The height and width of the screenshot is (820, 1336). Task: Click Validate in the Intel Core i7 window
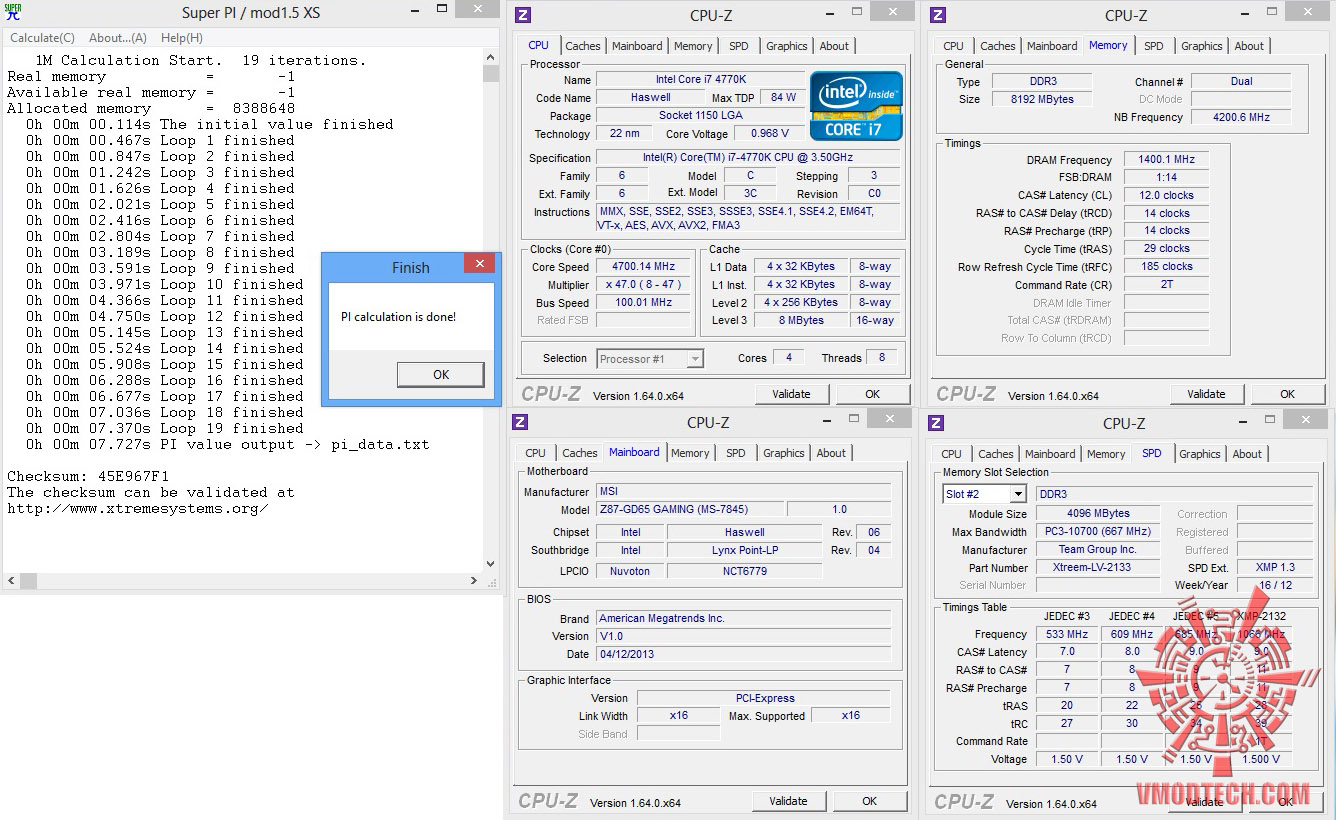click(791, 394)
